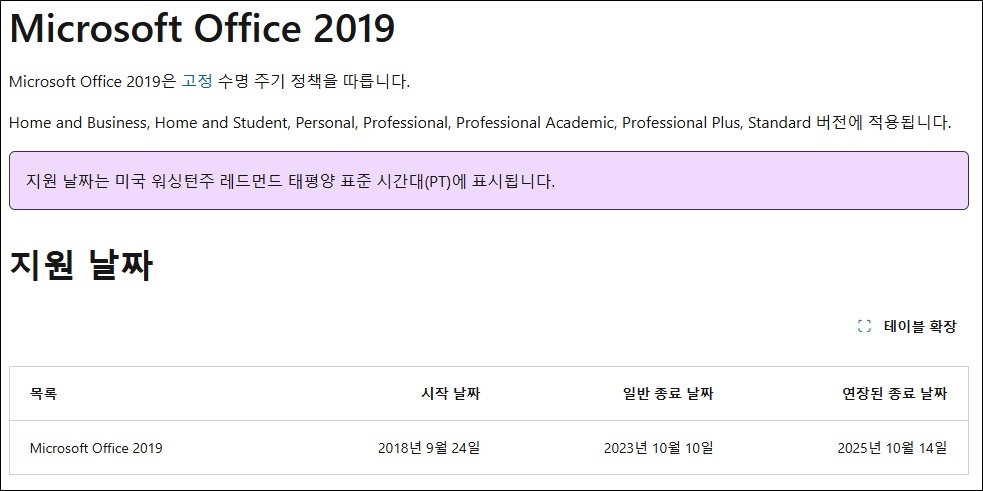Click the 시작 날짜 column header
This screenshot has height=491, width=983.
(x=451, y=394)
